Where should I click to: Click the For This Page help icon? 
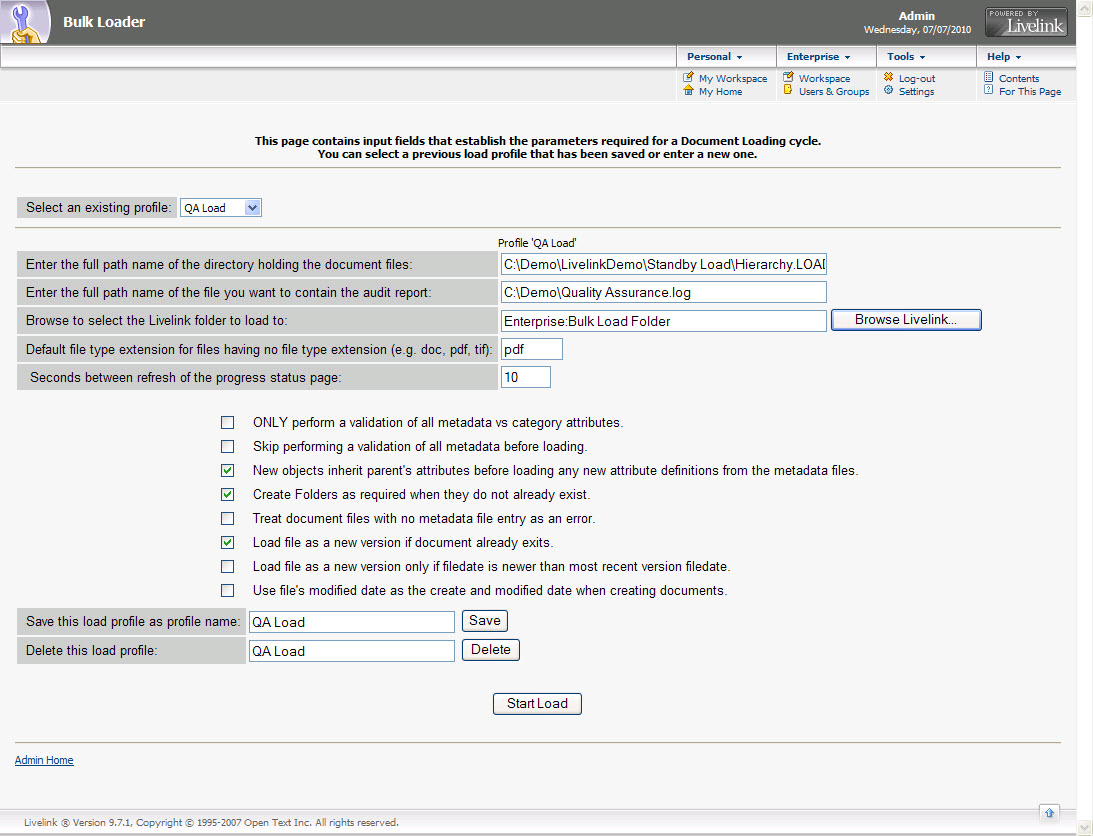(988, 91)
